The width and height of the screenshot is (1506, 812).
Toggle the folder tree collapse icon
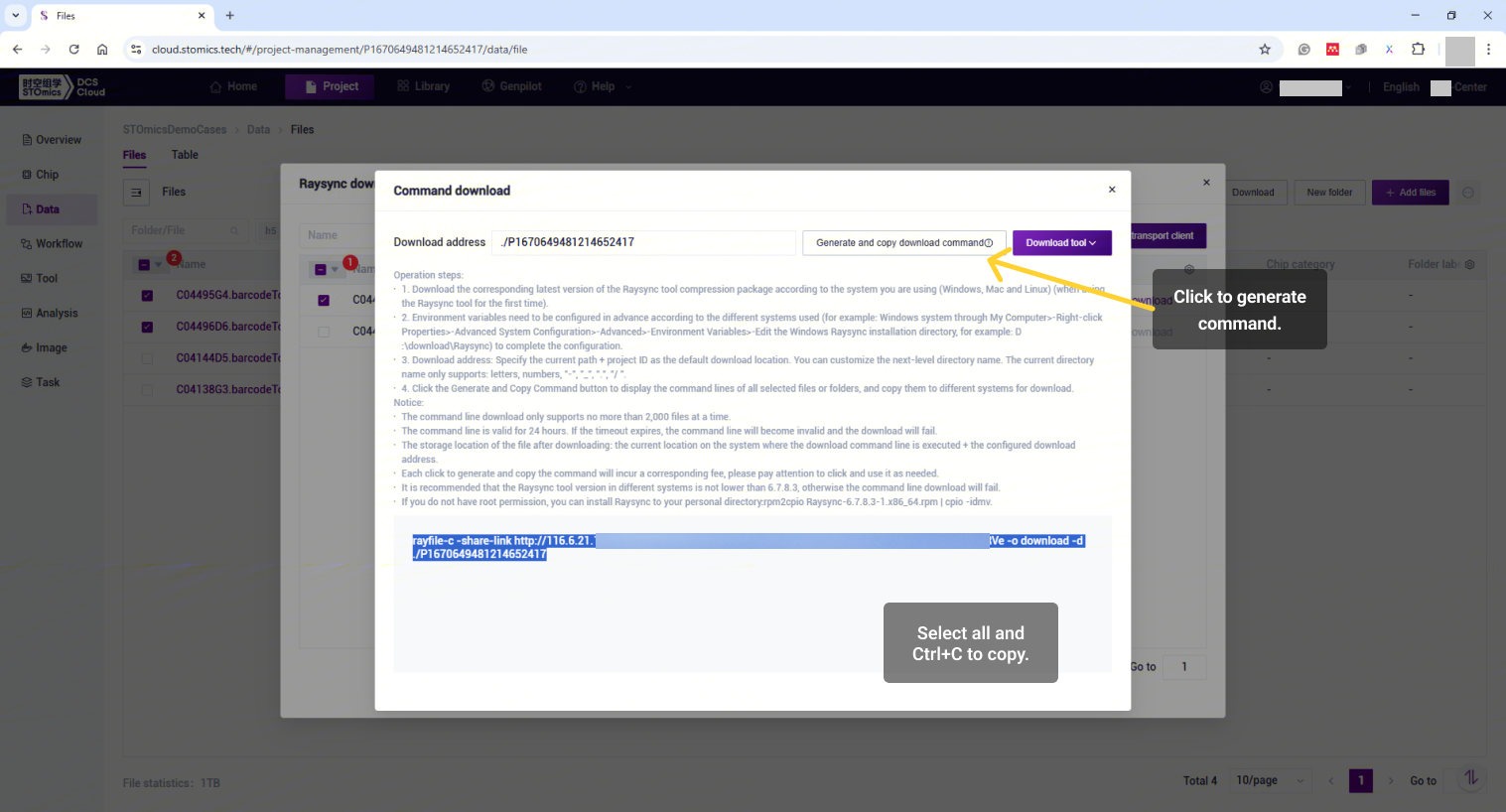[x=137, y=193]
